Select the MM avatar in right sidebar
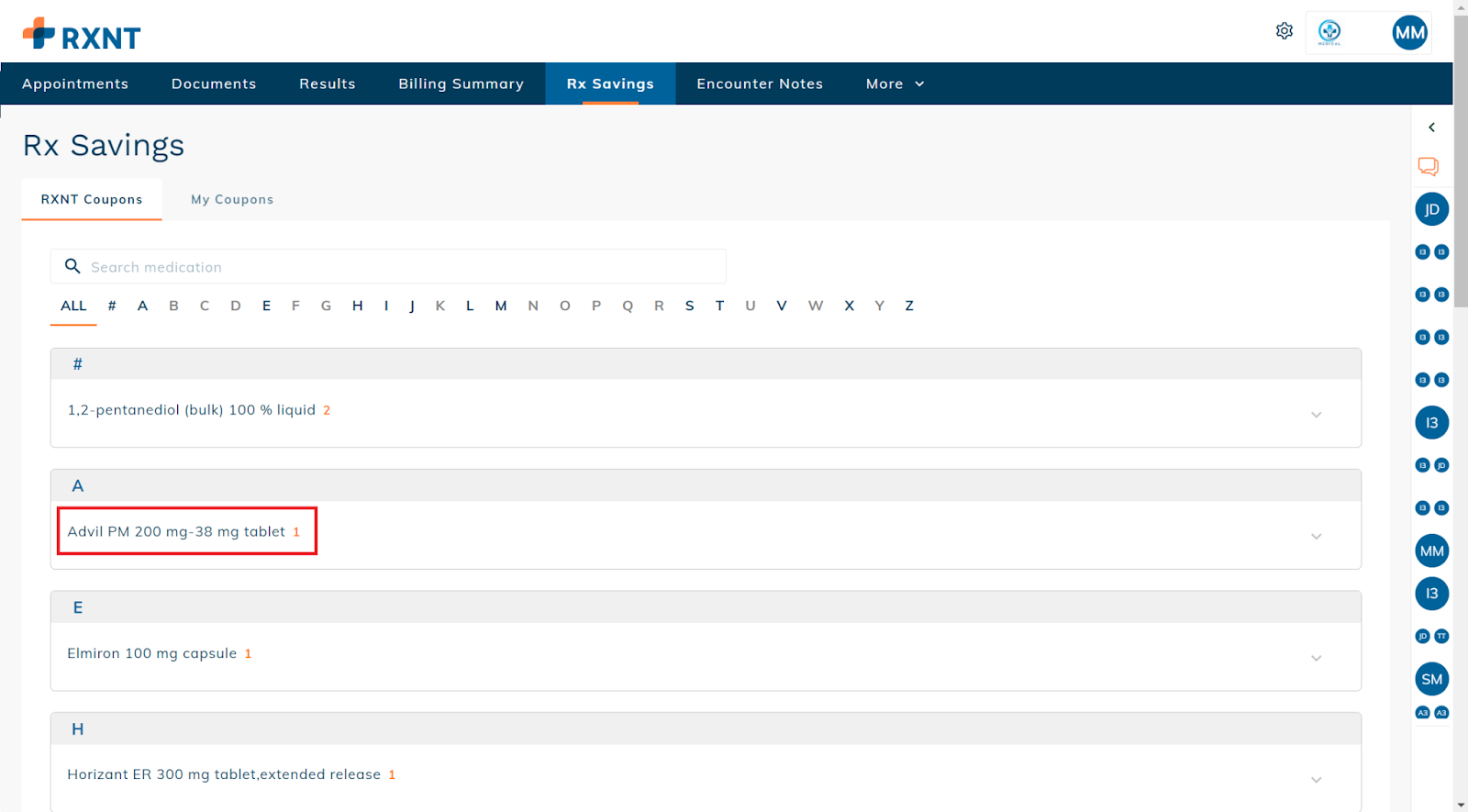The height and width of the screenshot is (812, 1468). click(x=1431, y=551)
